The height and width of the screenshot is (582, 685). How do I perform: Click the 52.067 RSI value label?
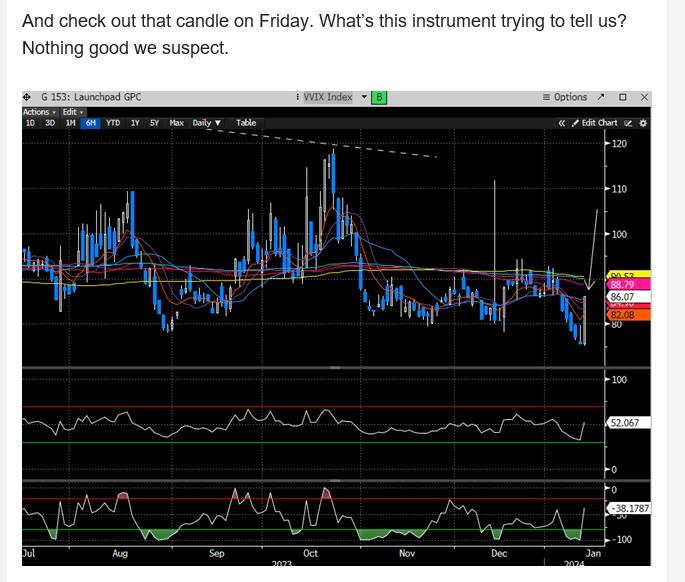[x=628, y=423]
